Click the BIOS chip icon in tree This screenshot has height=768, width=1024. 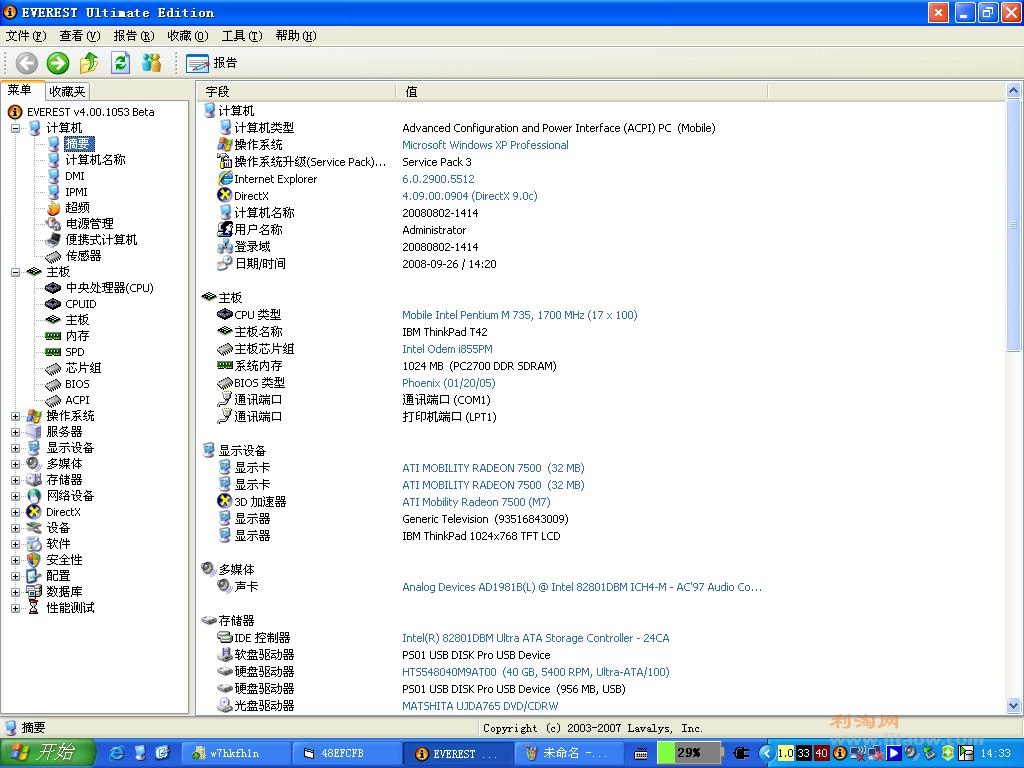(x=54, y=384)
